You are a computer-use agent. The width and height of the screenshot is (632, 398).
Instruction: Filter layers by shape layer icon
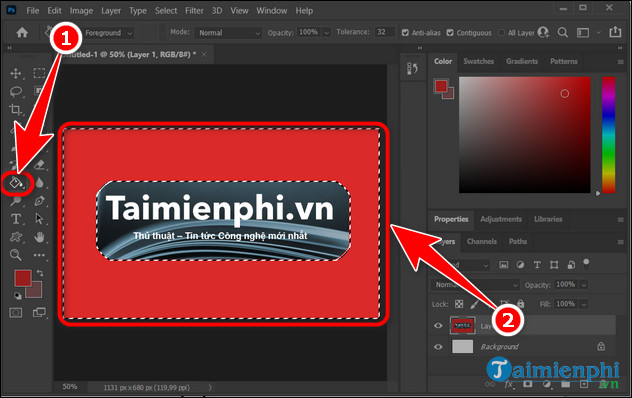(554, 265)
